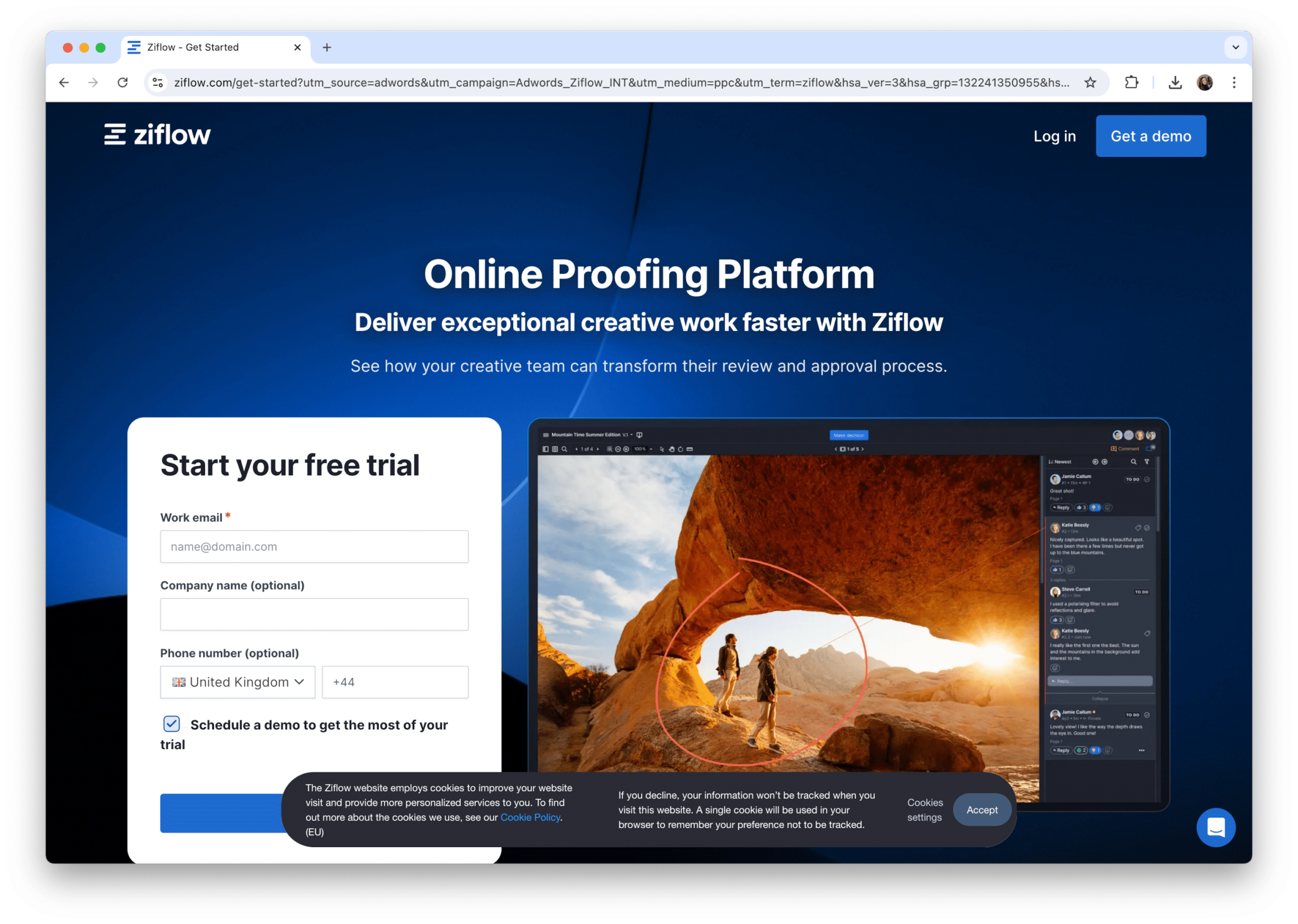Click the +44 phone number field
1298x924 pixels.
pyautogui.click(x=395, y=682)
